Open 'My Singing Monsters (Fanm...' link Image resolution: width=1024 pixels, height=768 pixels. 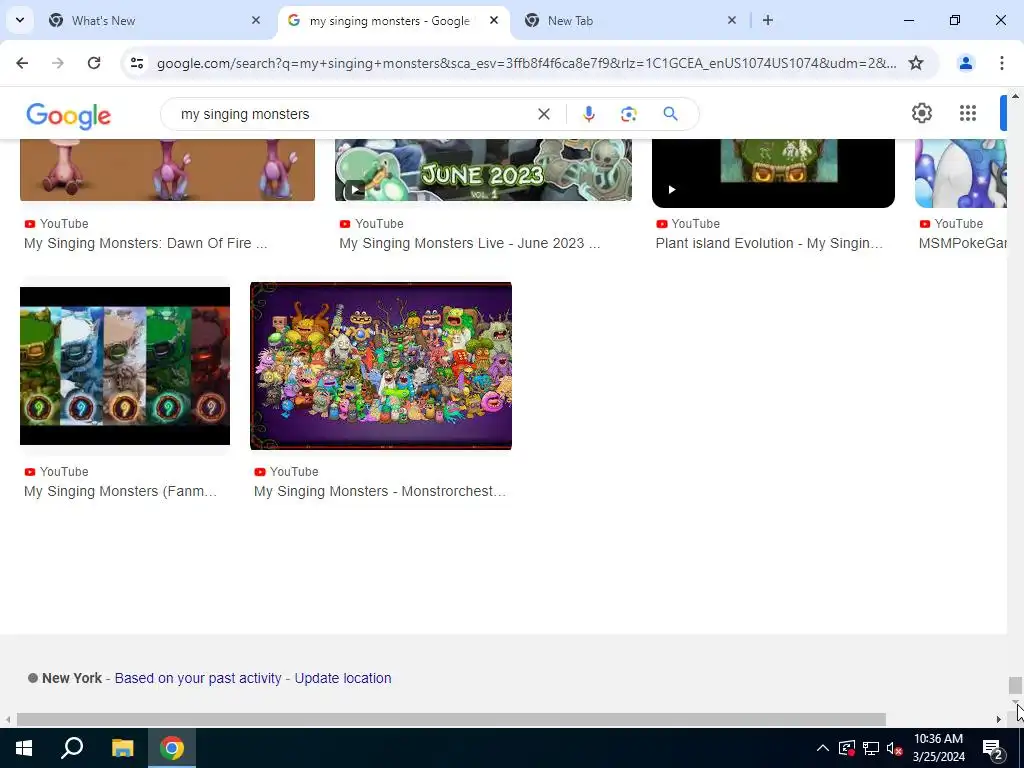(120, 492)
